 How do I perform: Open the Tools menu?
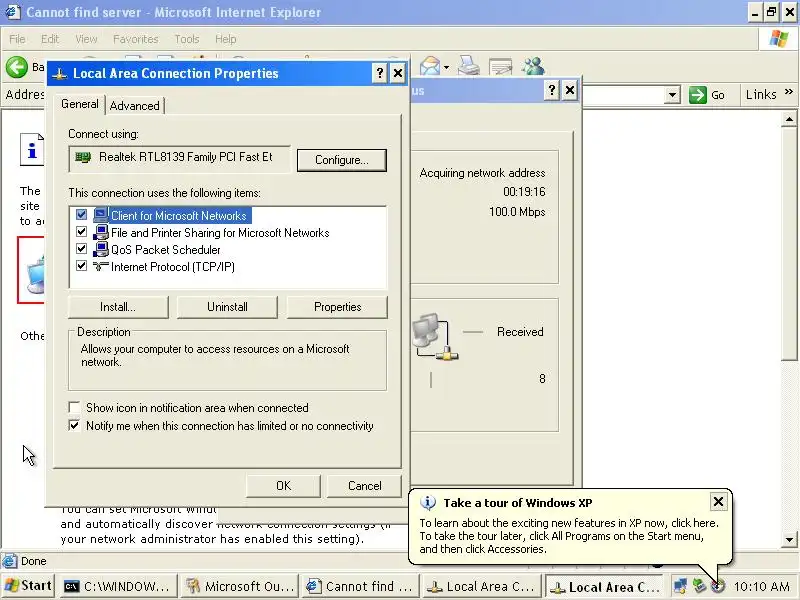(x=187, y=39)
